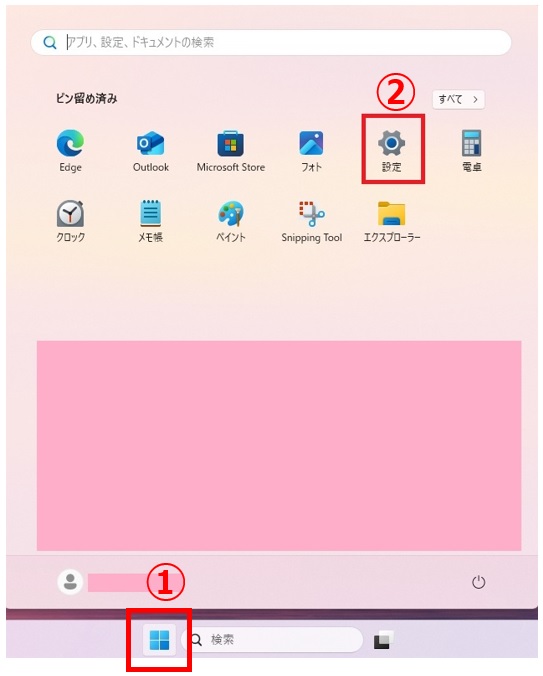Launch the ペイント paint app
Image resolution: width=543 pixels, height=676 pixels.
[x=231, y=221]
